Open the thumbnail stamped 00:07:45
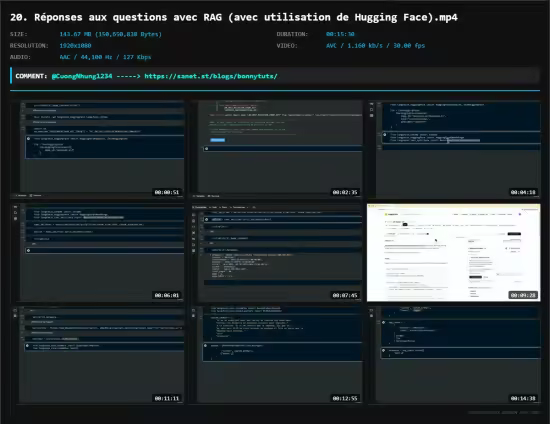 pyautogui.click(x=276, y=253)
